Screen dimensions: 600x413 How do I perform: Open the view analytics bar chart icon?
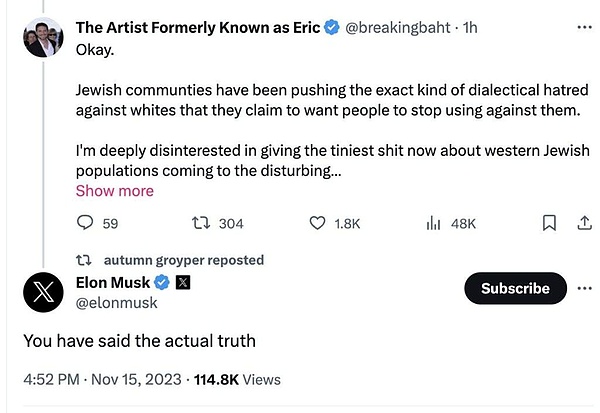433,224
